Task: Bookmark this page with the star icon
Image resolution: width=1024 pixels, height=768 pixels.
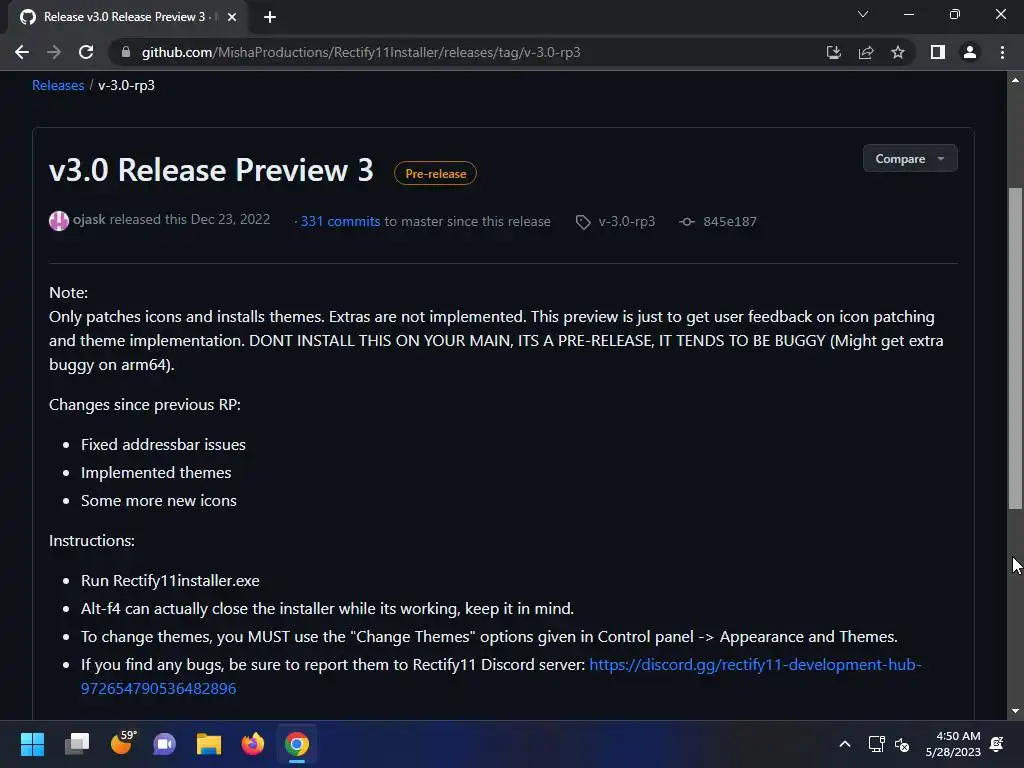Action: click(x=898, y=52)
